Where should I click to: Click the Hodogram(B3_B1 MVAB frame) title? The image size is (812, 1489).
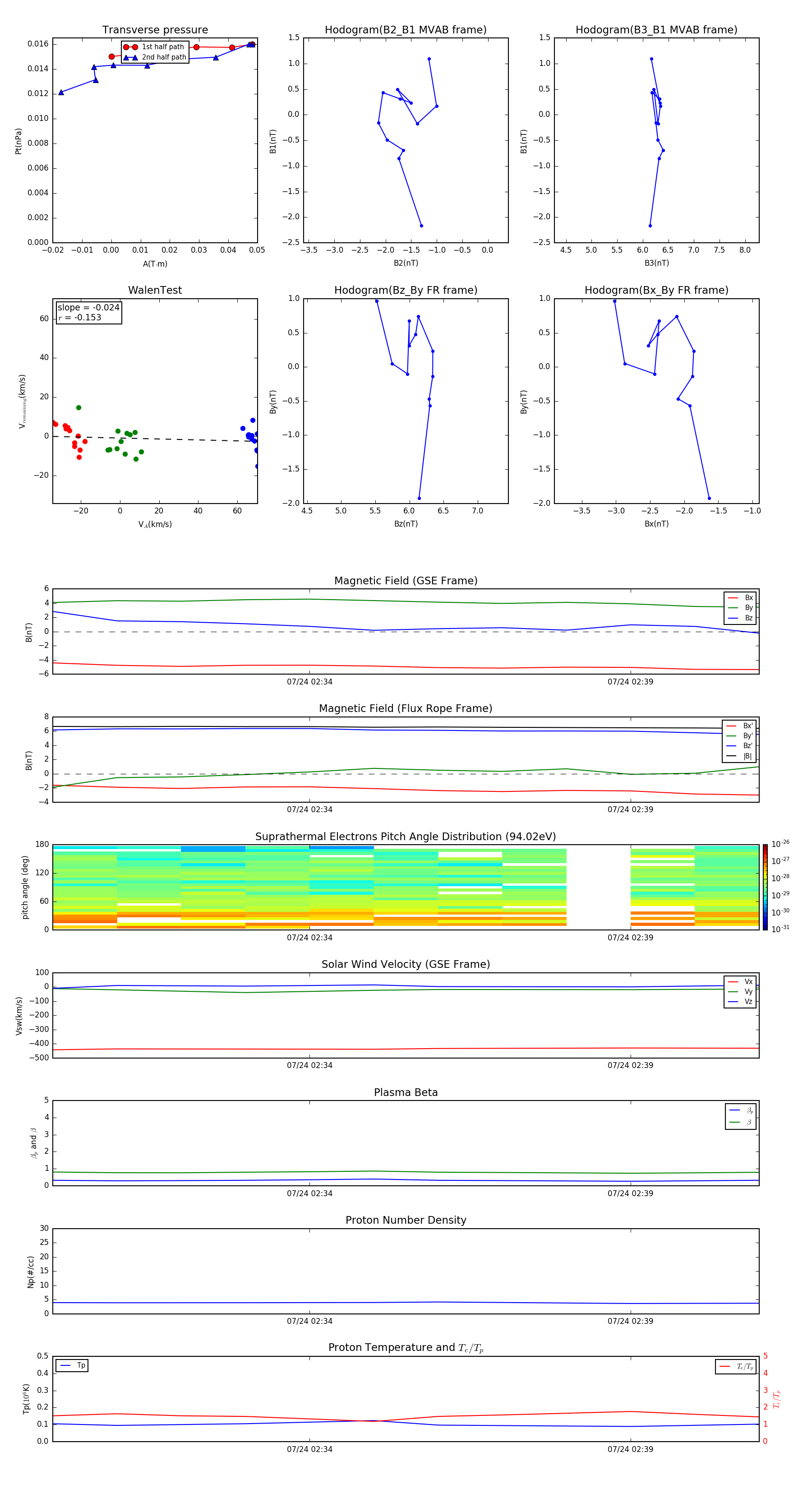tap(656, 30)
